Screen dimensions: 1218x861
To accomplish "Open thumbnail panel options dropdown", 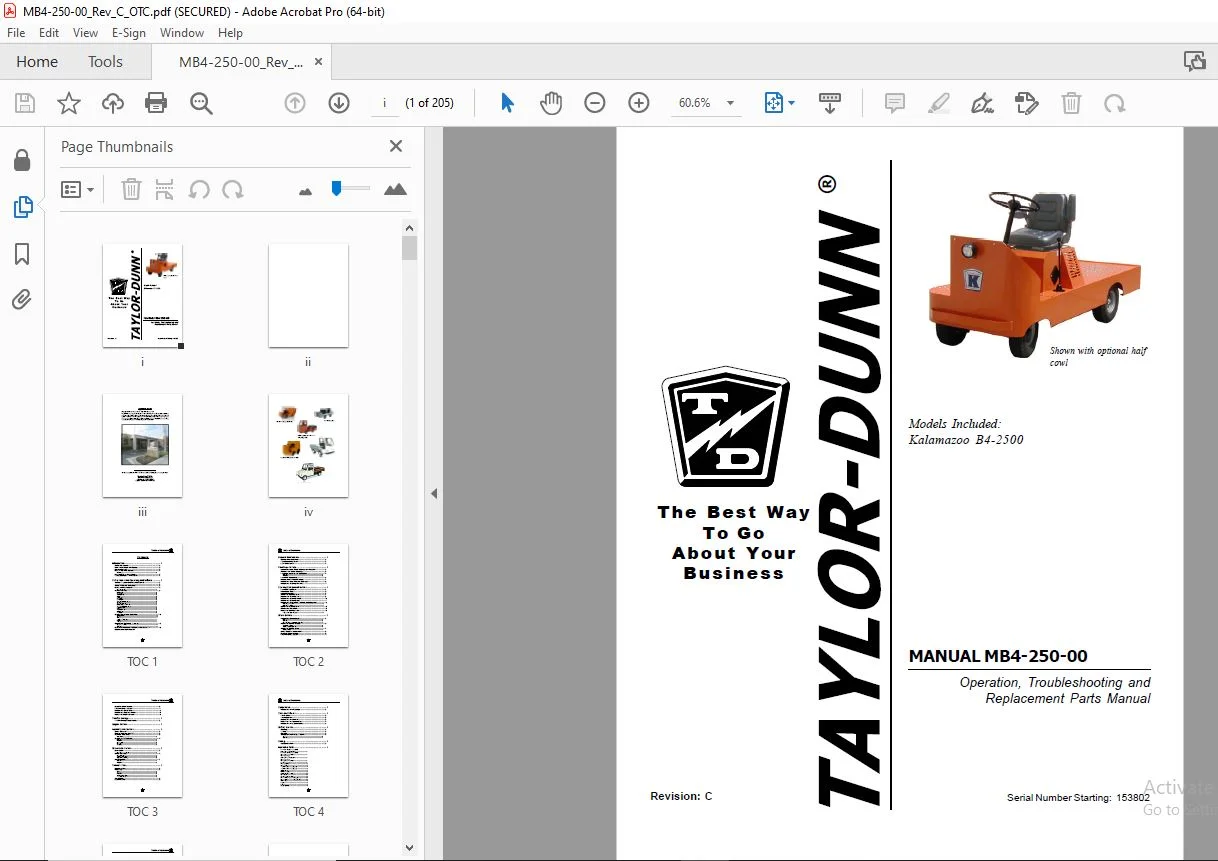I will click(77, 189).
